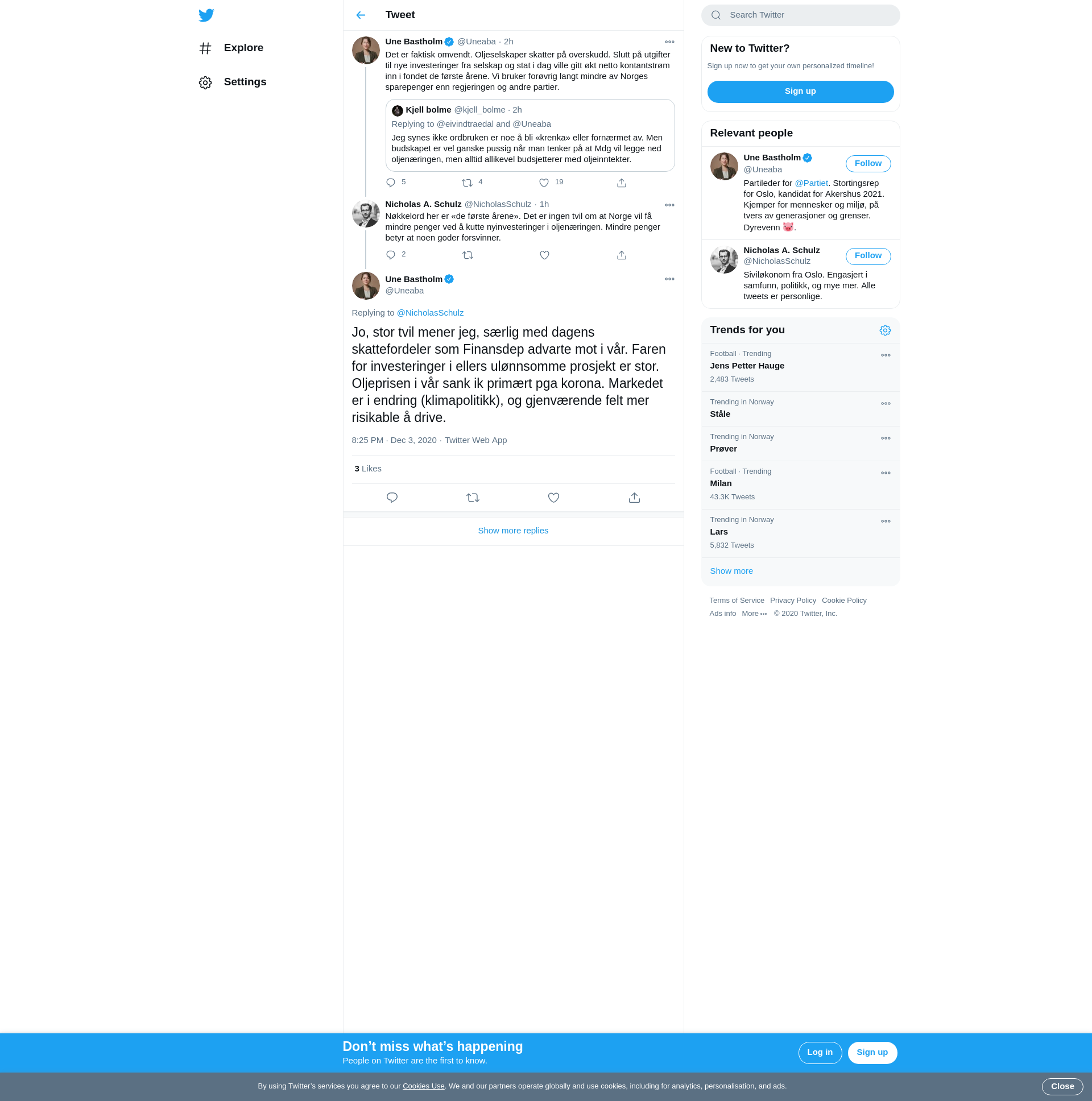Open the 3 Likes list

pos(367,469)
